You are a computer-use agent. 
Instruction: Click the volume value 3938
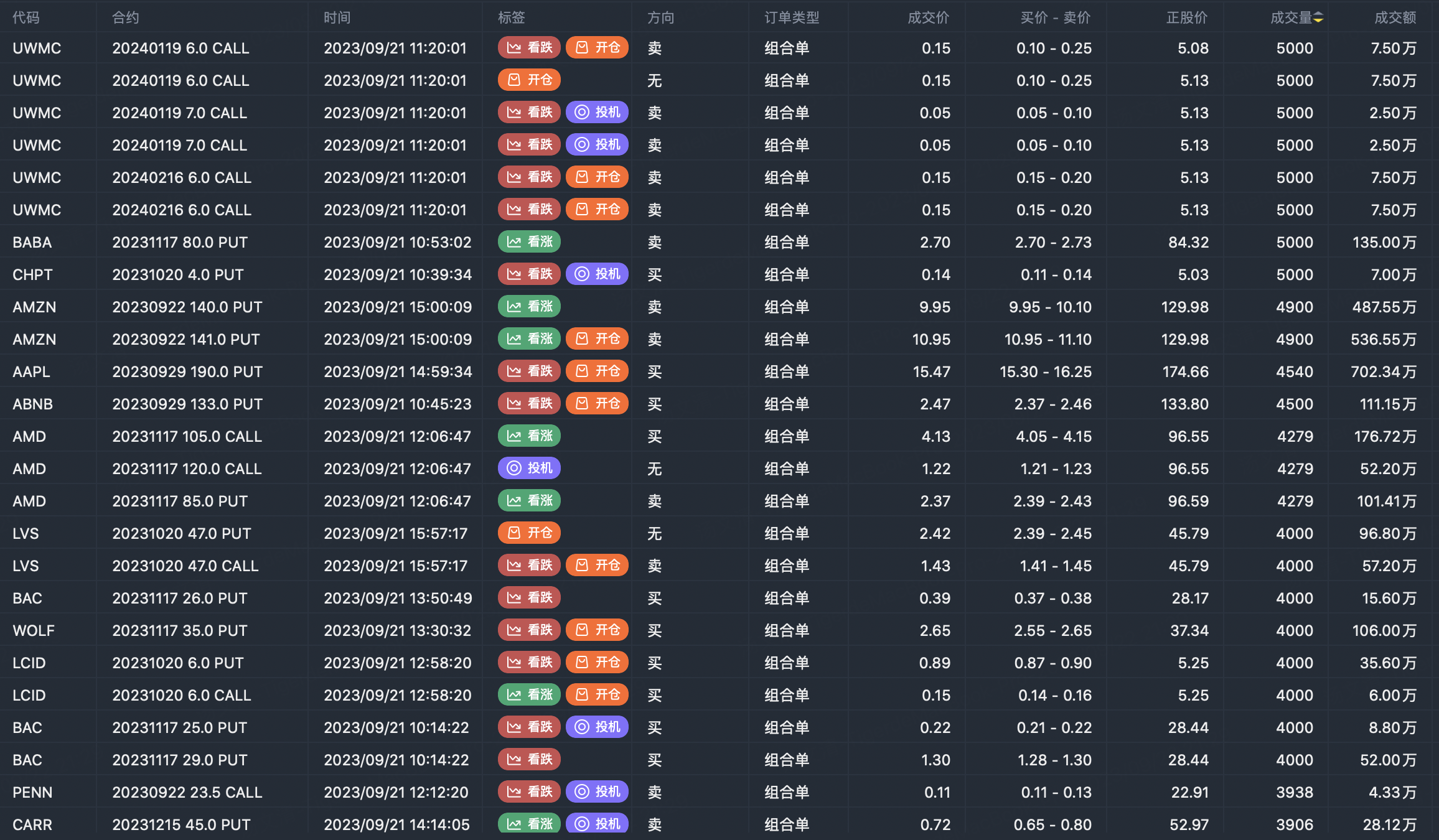coord(1295,792)
